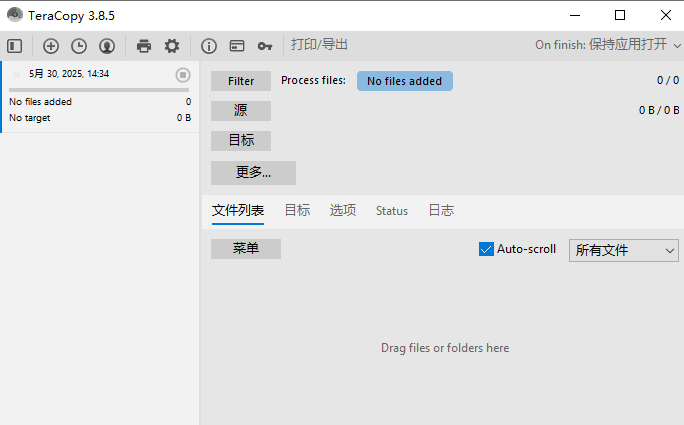Click the add new task plus icon
Viewport: 684px width, 425px height.
click(x=51, y=46)
